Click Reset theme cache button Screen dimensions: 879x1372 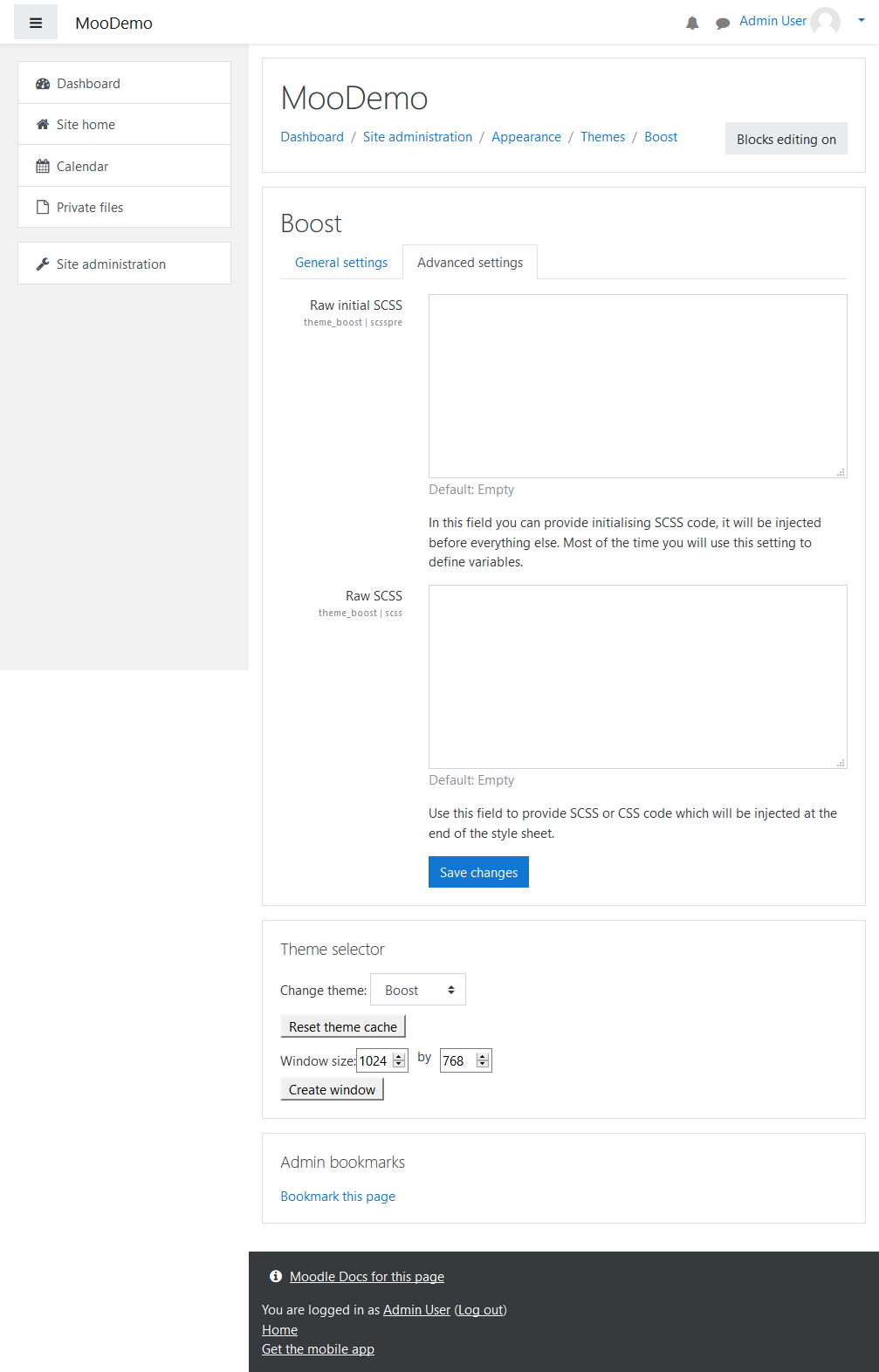(x=343, y=1026)
